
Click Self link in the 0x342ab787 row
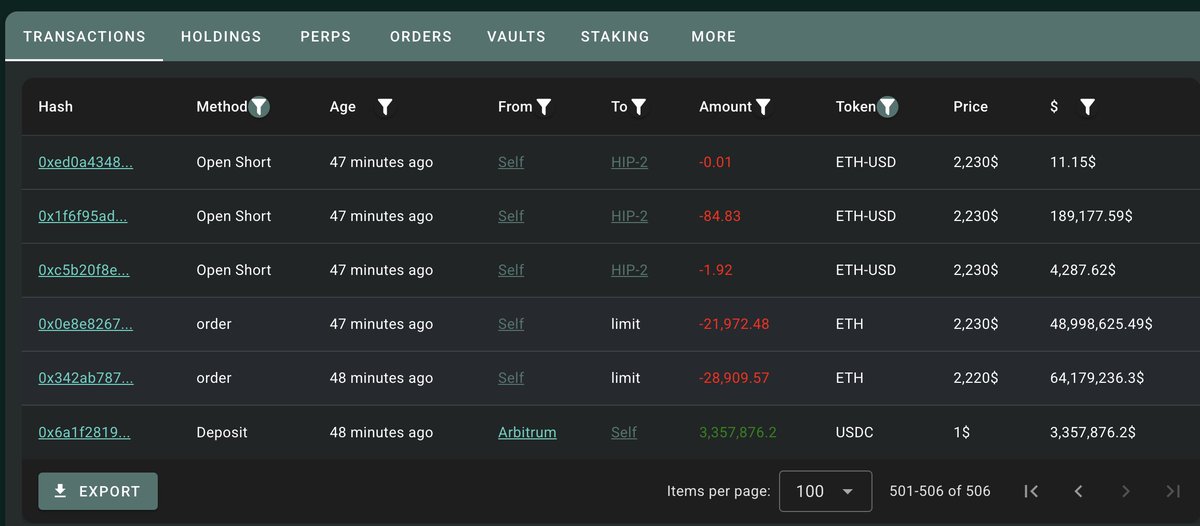pyautogui.click(x=511, y=378)
